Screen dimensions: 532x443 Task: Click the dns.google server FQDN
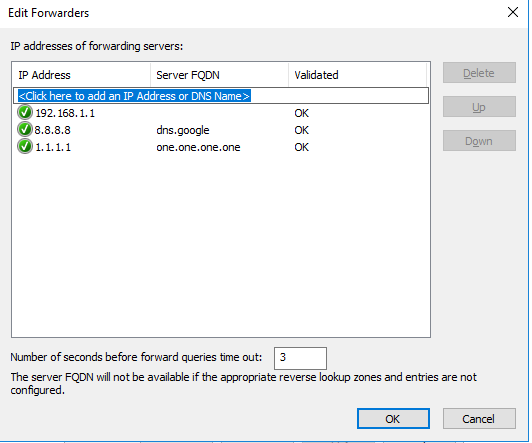coord(183,130)
